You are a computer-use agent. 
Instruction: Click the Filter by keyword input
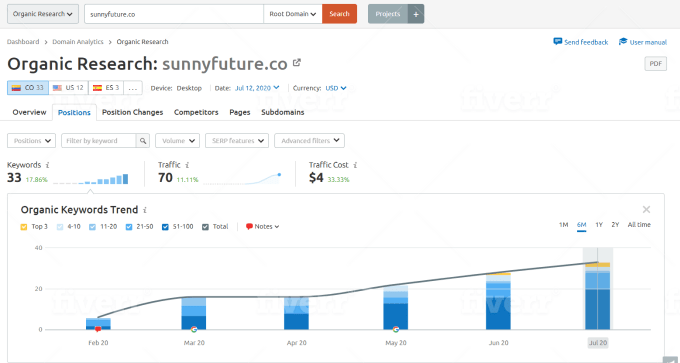tap(99, 141)
